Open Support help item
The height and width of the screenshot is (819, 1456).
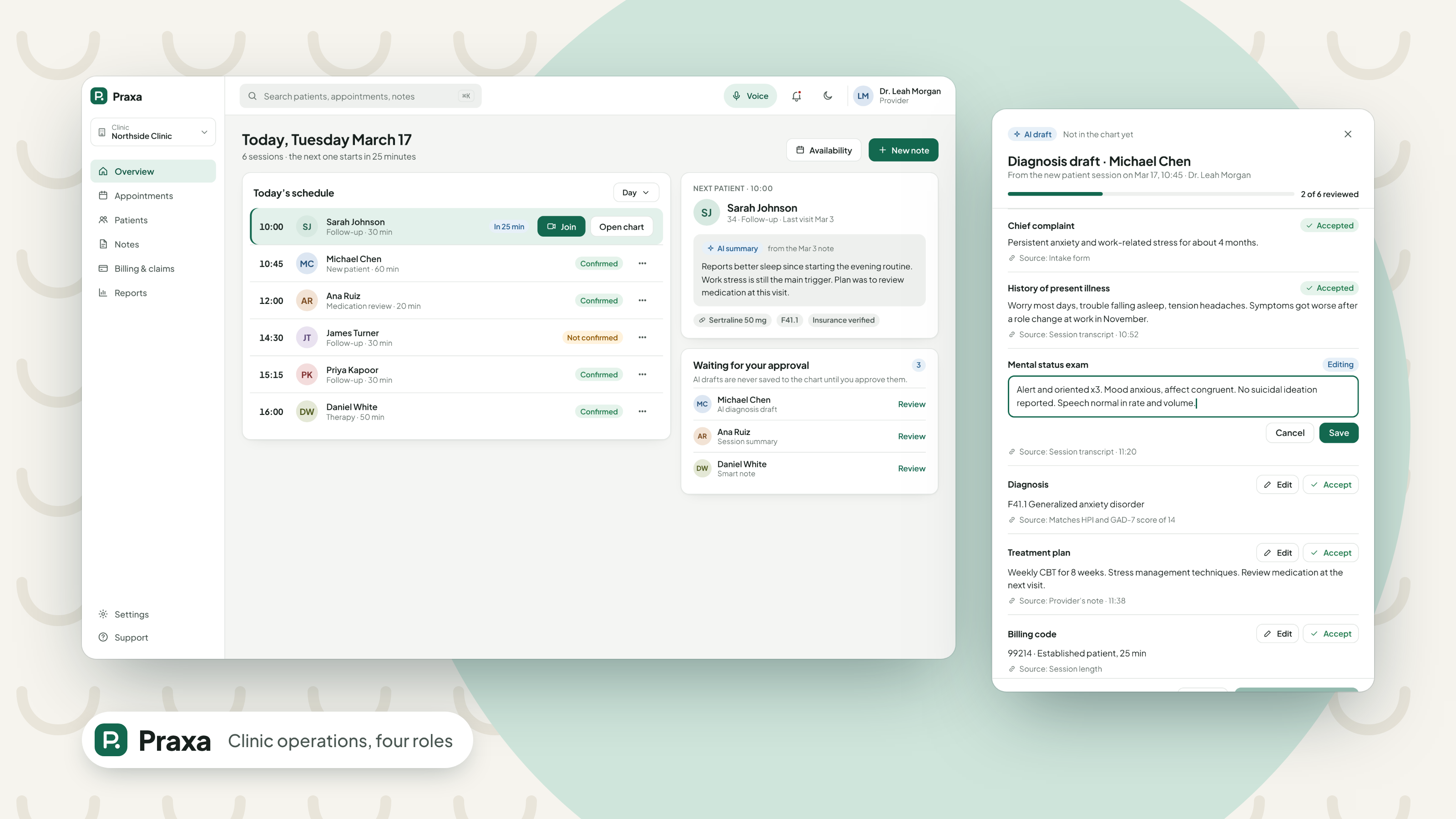click(x=153, y=637)
